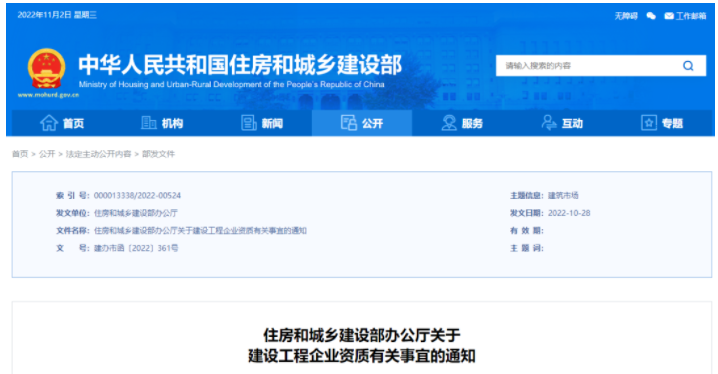Click the www.mohurd.gov.cn site address text
Screen dimensions: 718x374
(x=48, y=95)
